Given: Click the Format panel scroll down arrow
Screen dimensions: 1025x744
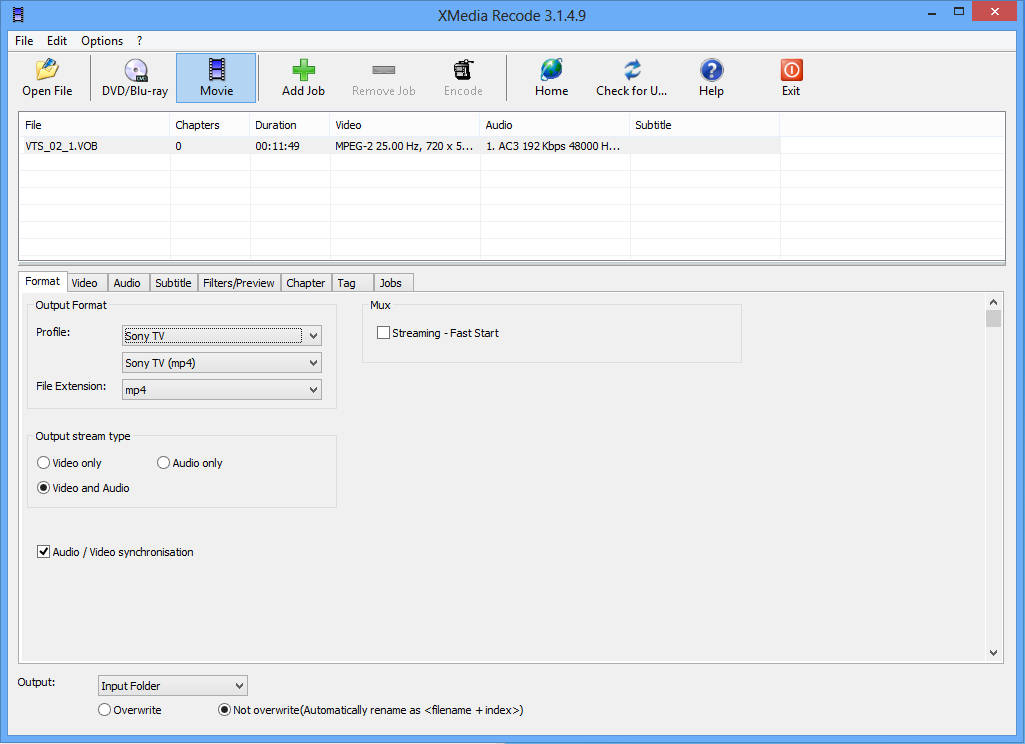Looking at the screenshot, I should [994, 652].
